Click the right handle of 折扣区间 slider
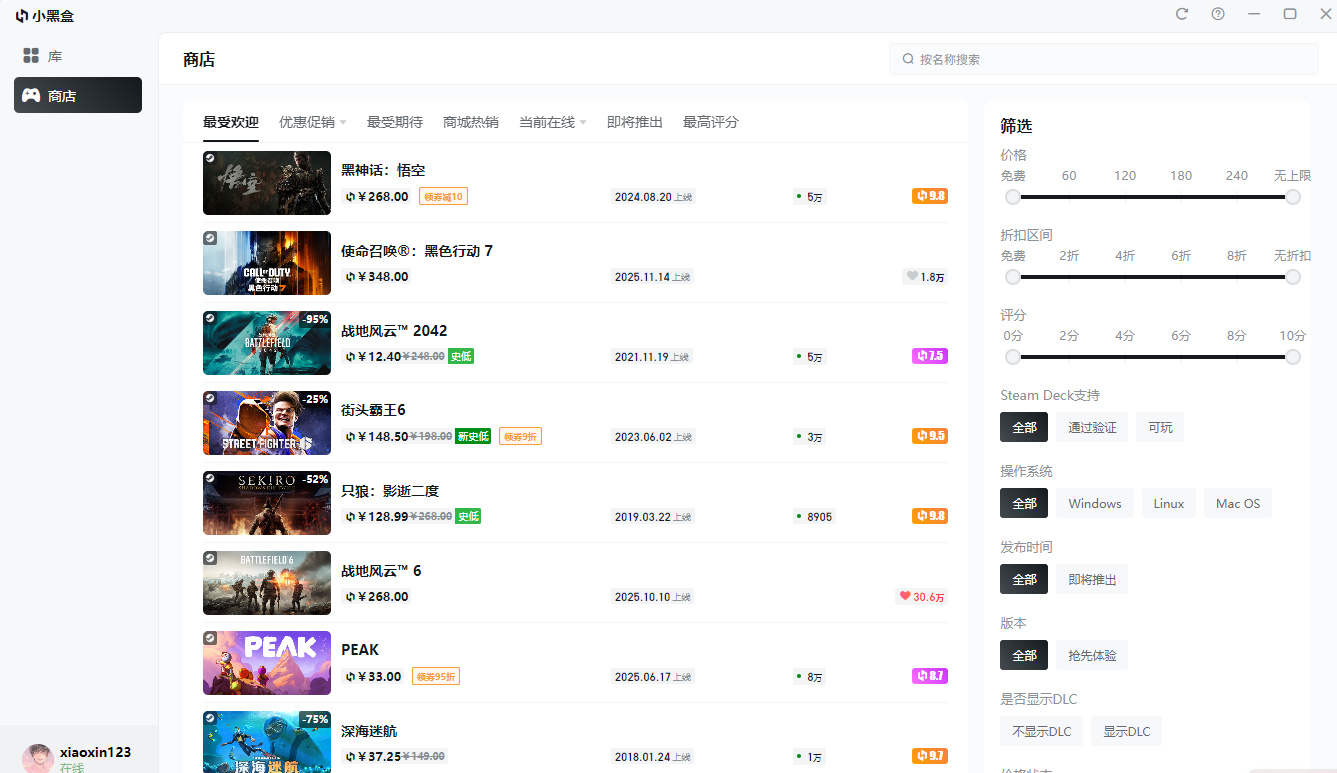This screenshot has height=773, width=1337. click(x=1293, y=277)
